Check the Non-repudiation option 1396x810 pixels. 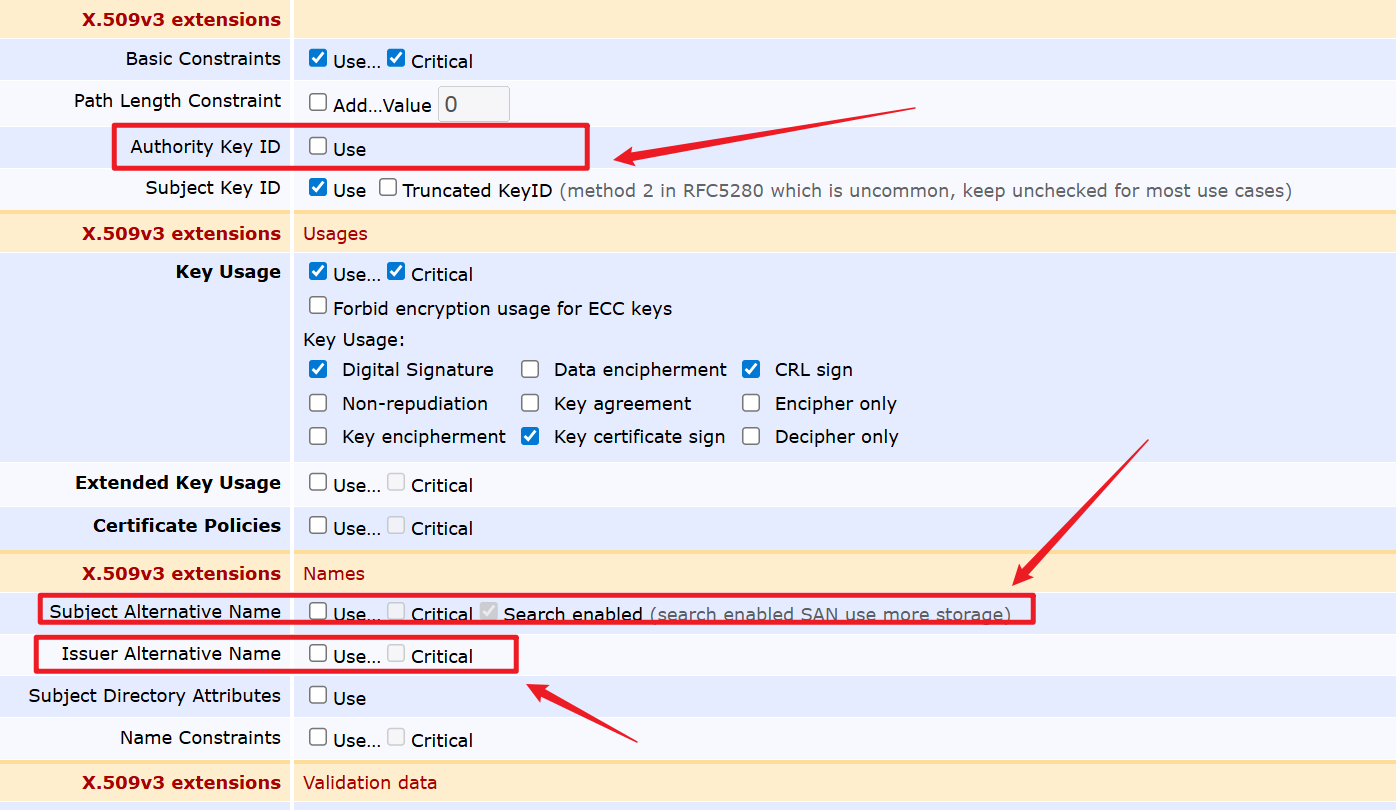tap(318, 403)
